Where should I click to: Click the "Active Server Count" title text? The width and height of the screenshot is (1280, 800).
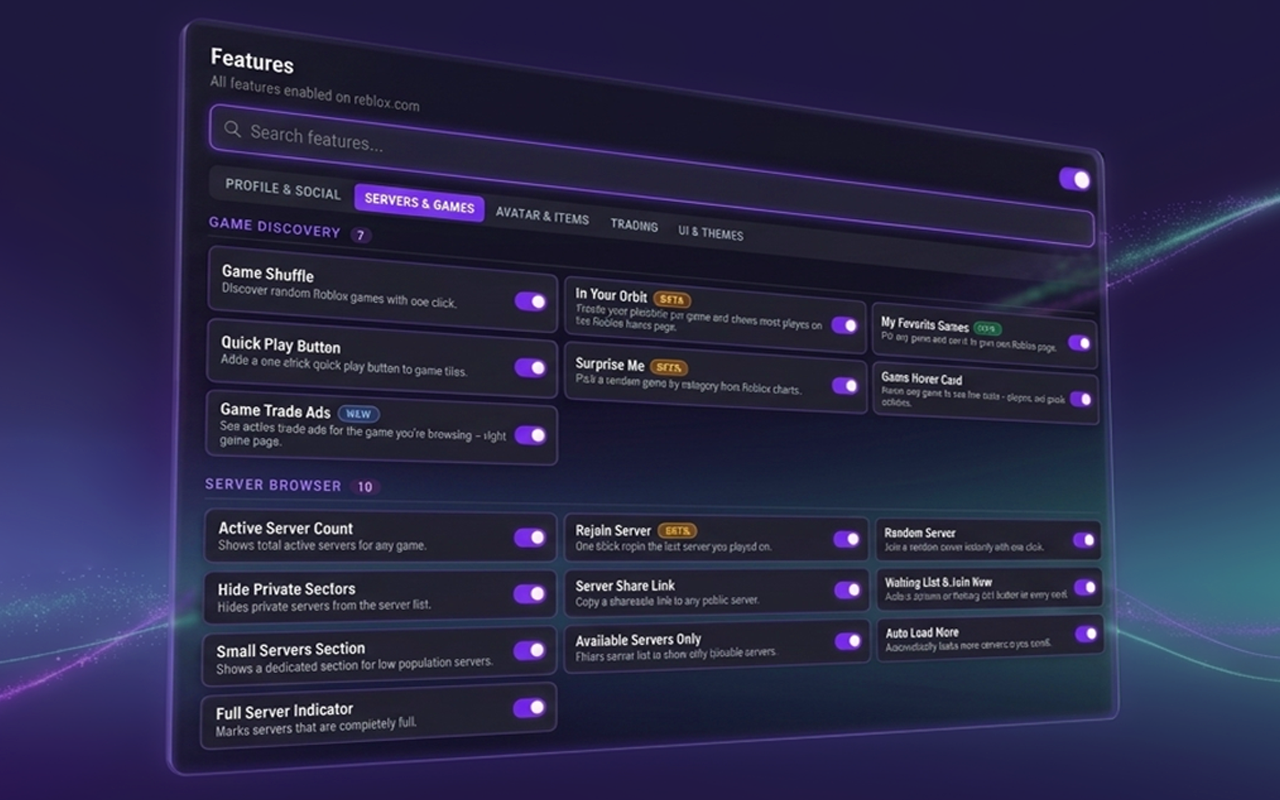286,528
